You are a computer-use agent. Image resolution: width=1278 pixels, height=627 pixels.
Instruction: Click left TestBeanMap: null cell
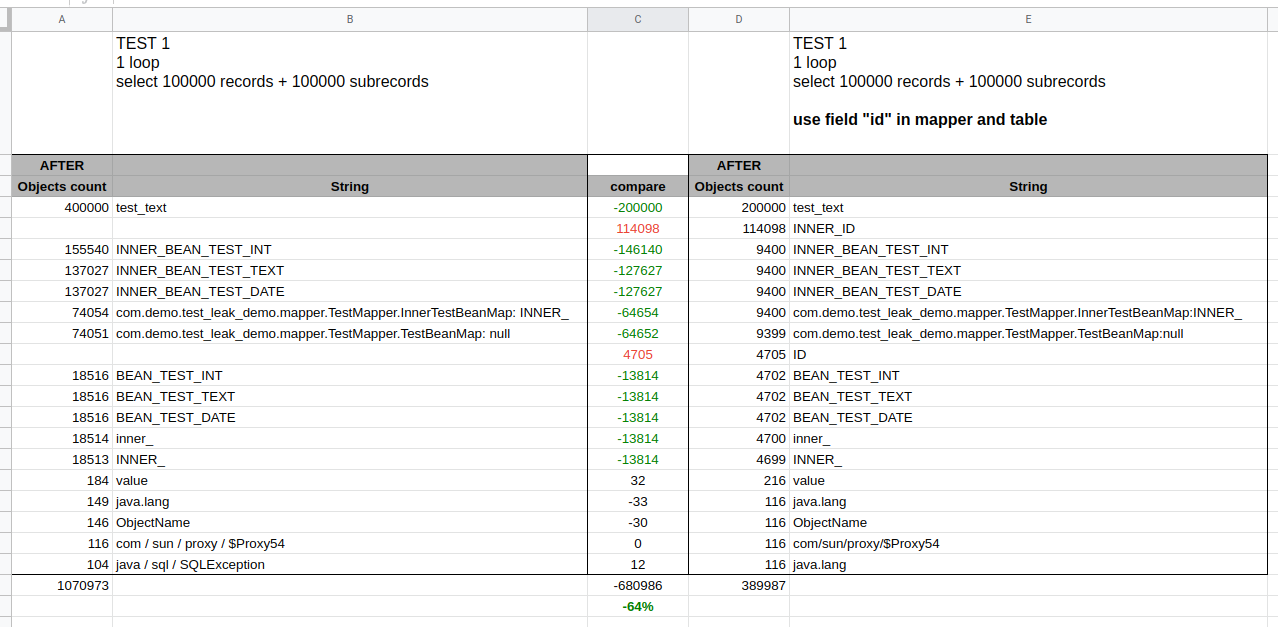(350, 333)
